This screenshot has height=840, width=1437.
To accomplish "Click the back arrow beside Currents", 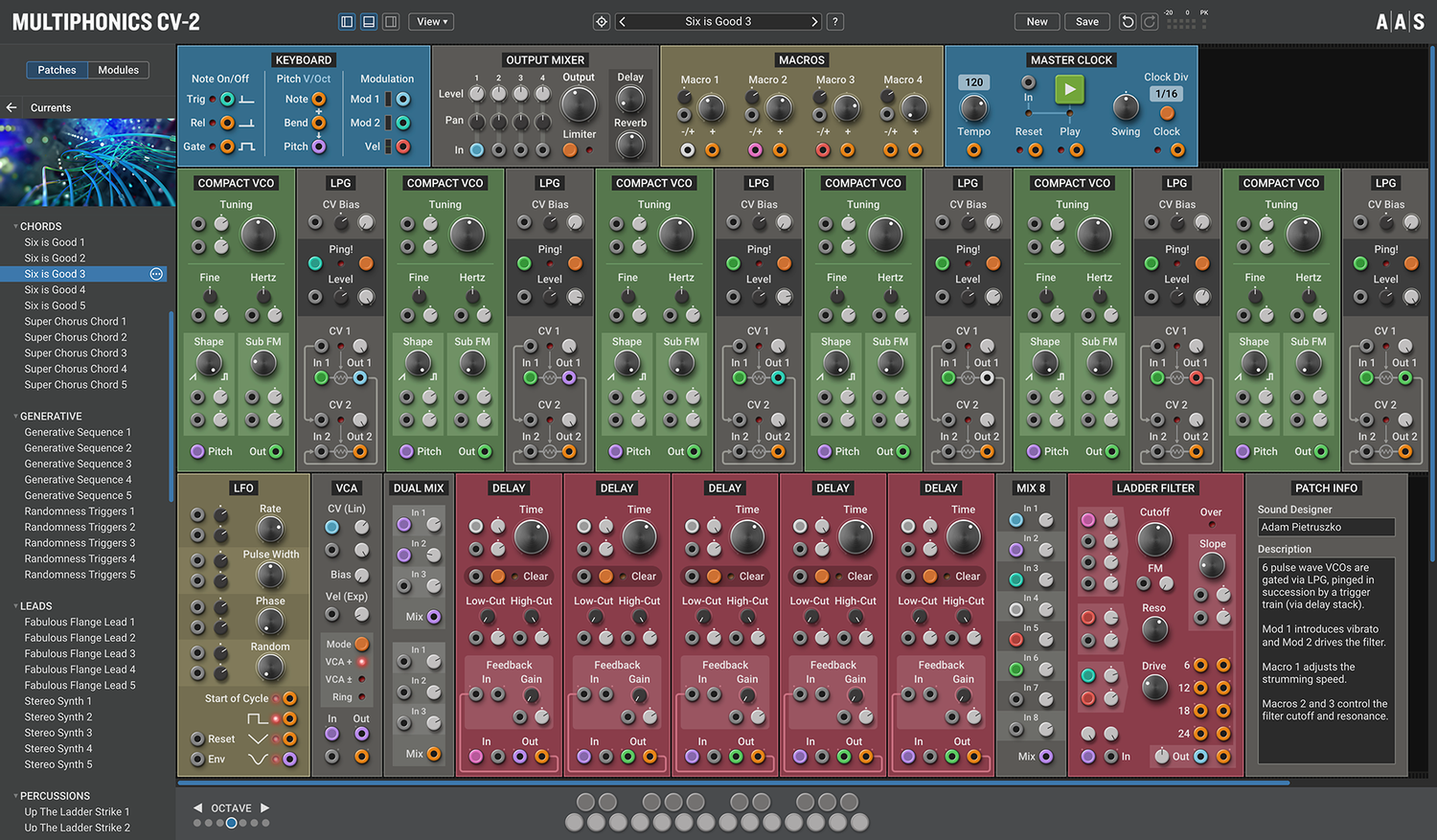I will [x=11, y=108].
